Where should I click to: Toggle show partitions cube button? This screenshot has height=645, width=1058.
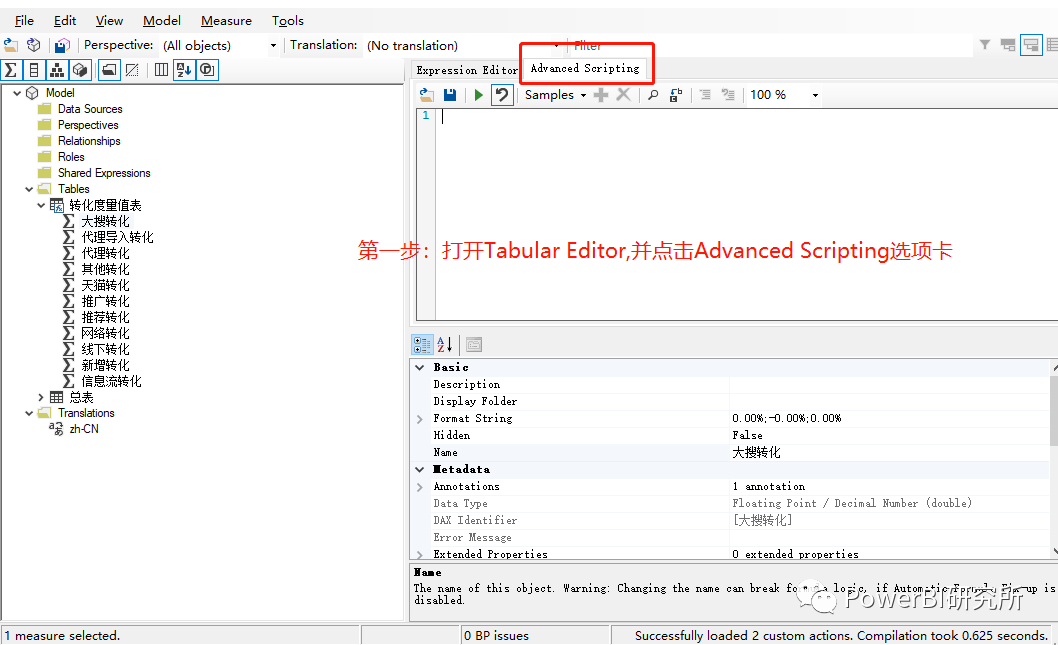[x=80, y=69]
